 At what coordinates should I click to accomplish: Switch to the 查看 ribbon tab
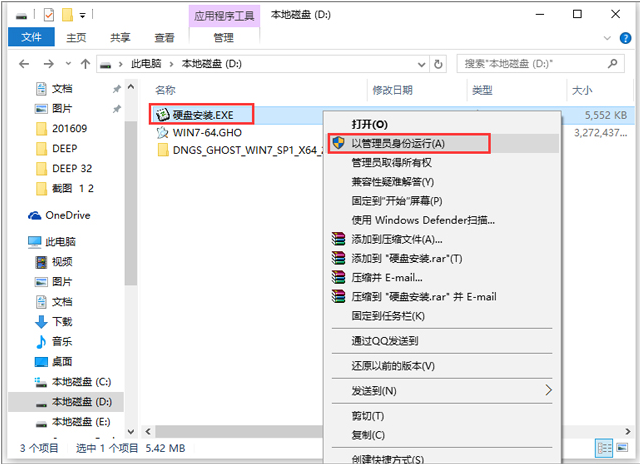[x=164, y=38]
